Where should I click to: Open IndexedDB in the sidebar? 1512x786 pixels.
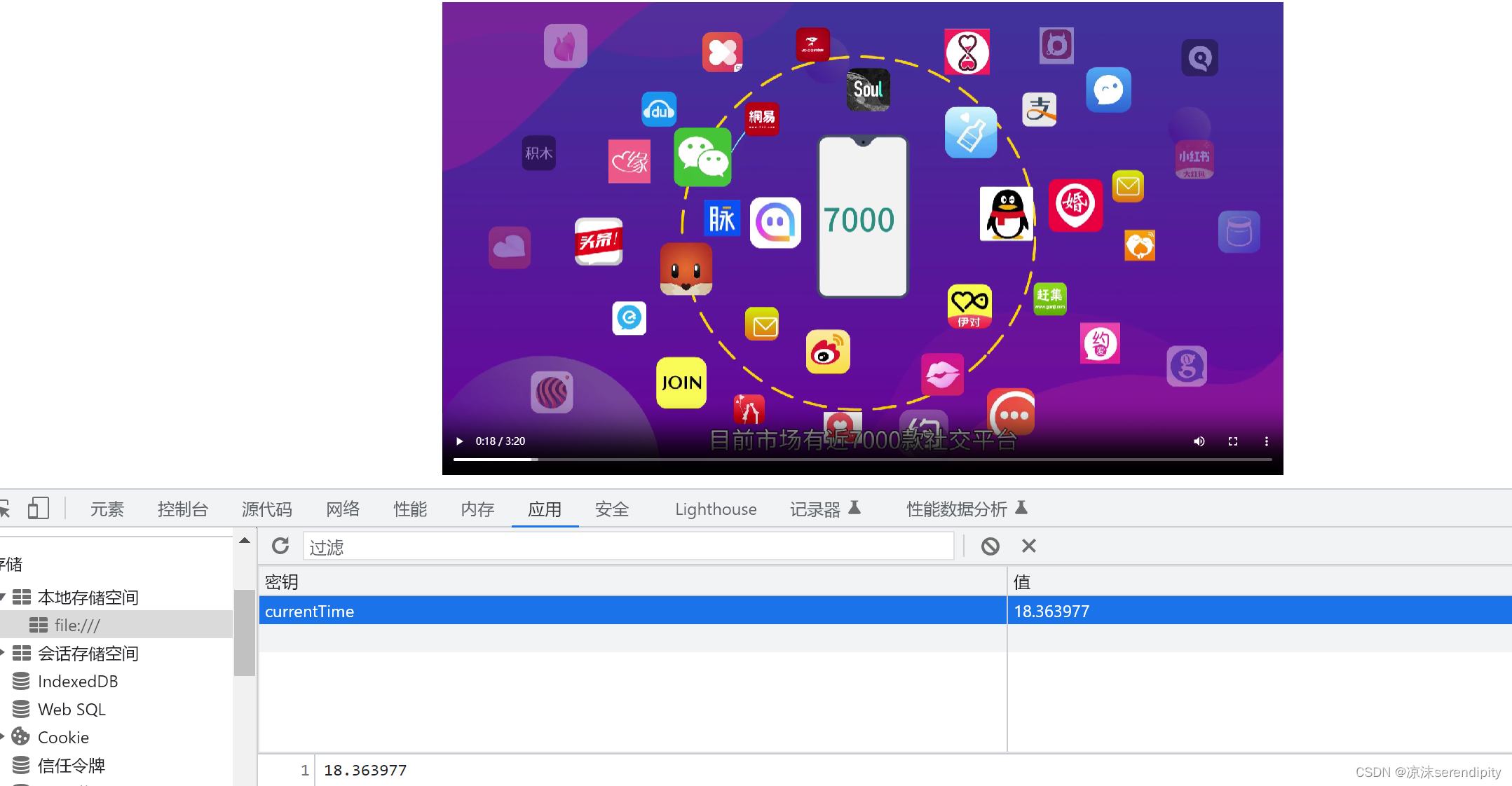[77, 681]
